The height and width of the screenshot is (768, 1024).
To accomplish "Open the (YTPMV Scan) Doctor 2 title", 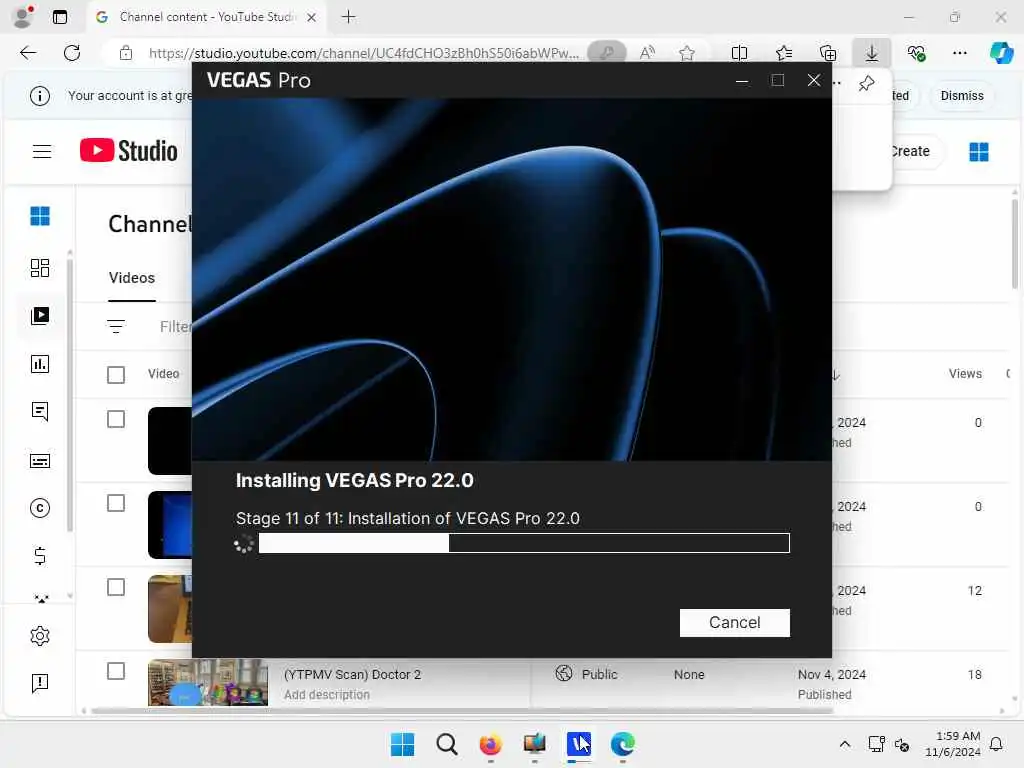I will [x=352, y=674].
